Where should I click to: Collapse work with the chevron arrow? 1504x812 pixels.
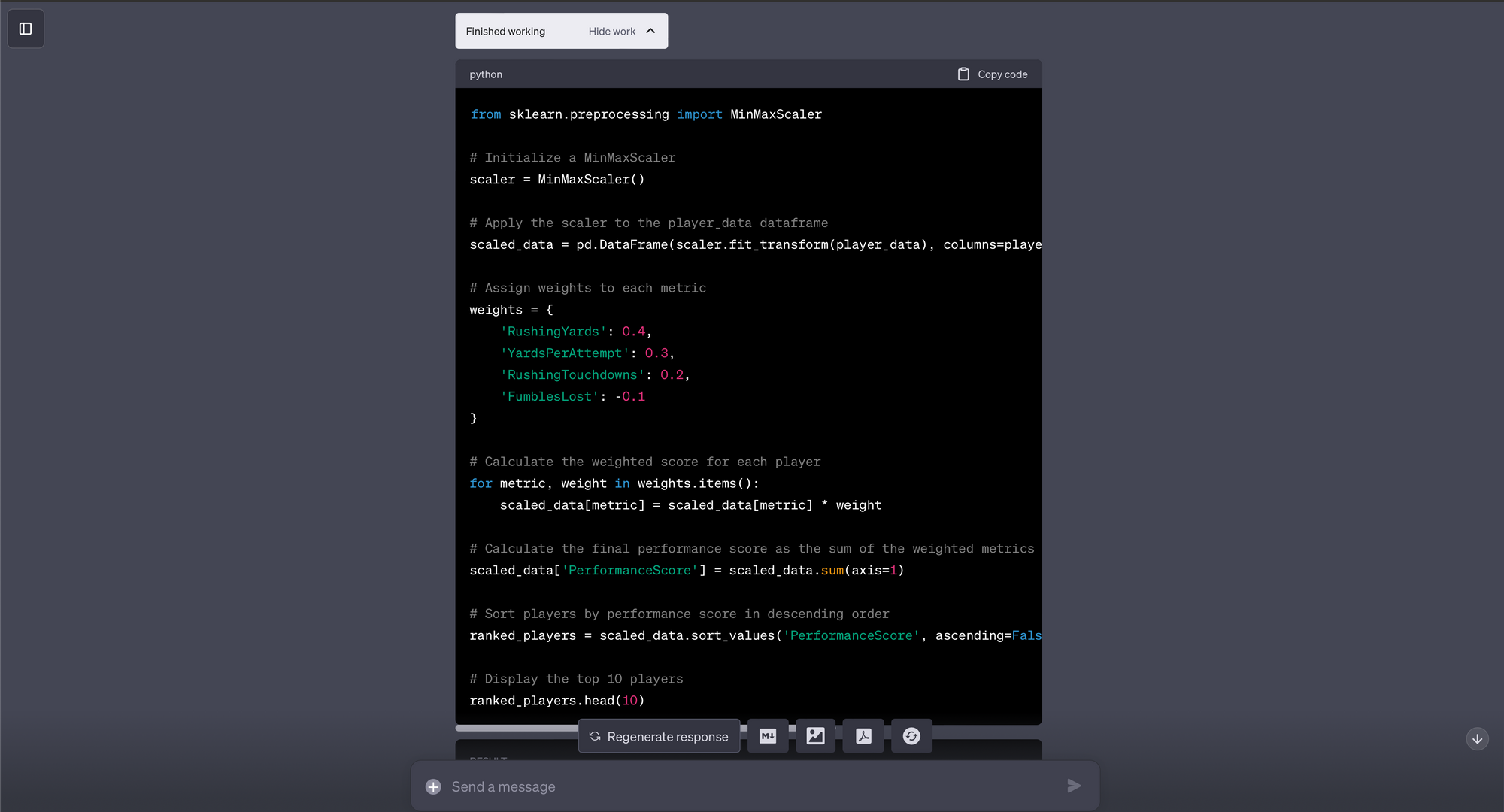click(651, 31)
